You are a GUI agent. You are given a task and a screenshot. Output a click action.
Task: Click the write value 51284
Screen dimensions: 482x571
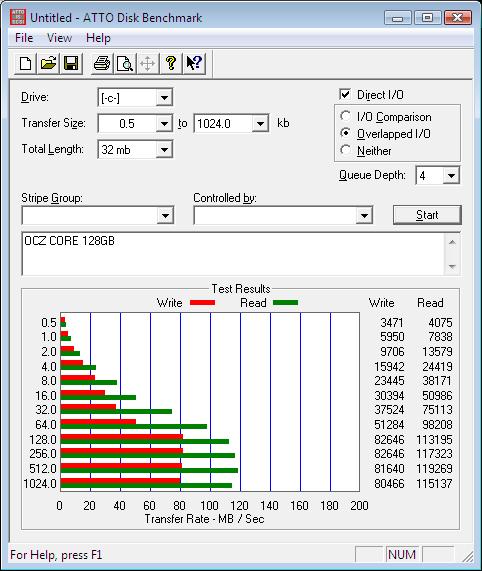(389, 425)
